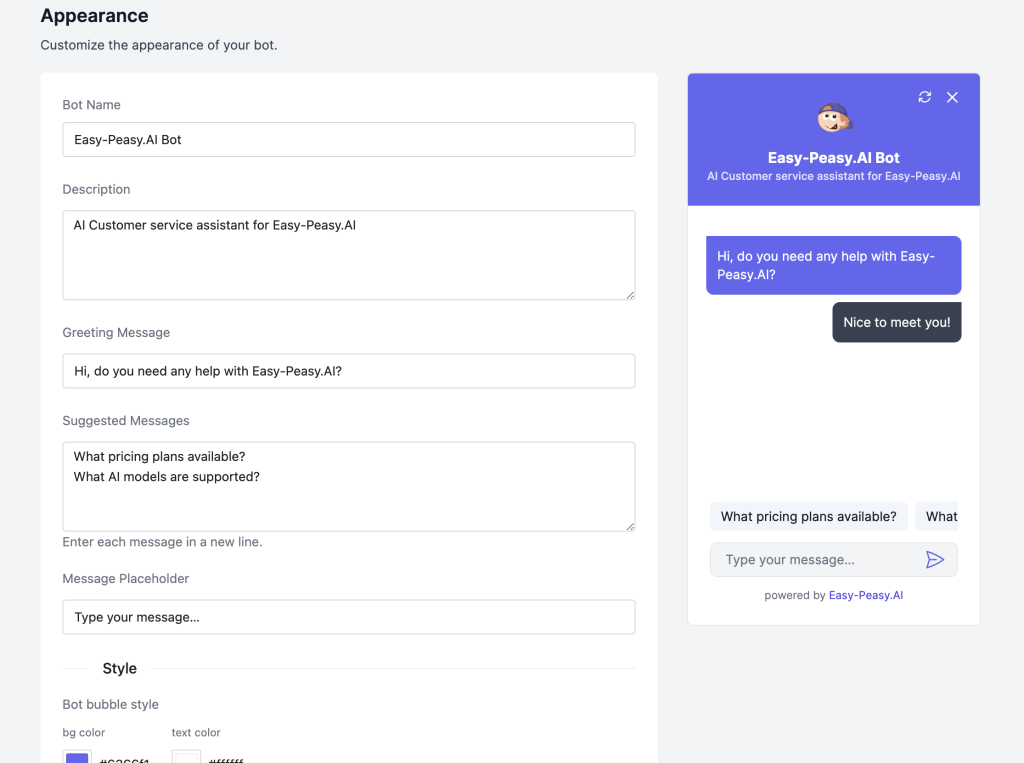Click the resize handle of Suggested Messages box
Image resolution: width=1024 pixels, height=763 pixels.
click(x=630, y=526)
